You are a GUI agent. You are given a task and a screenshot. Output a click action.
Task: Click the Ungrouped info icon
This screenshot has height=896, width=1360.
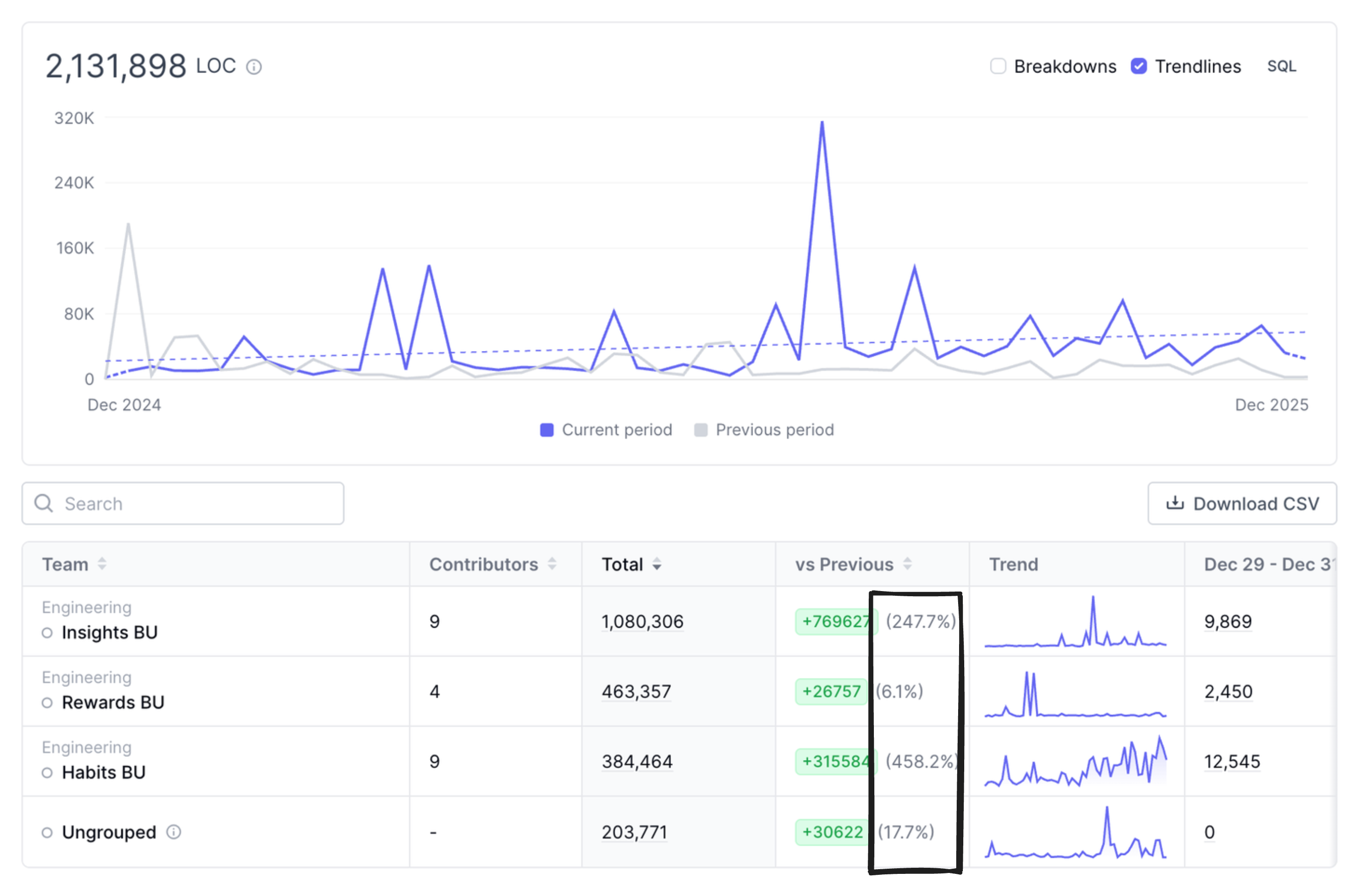coord(174,832)
